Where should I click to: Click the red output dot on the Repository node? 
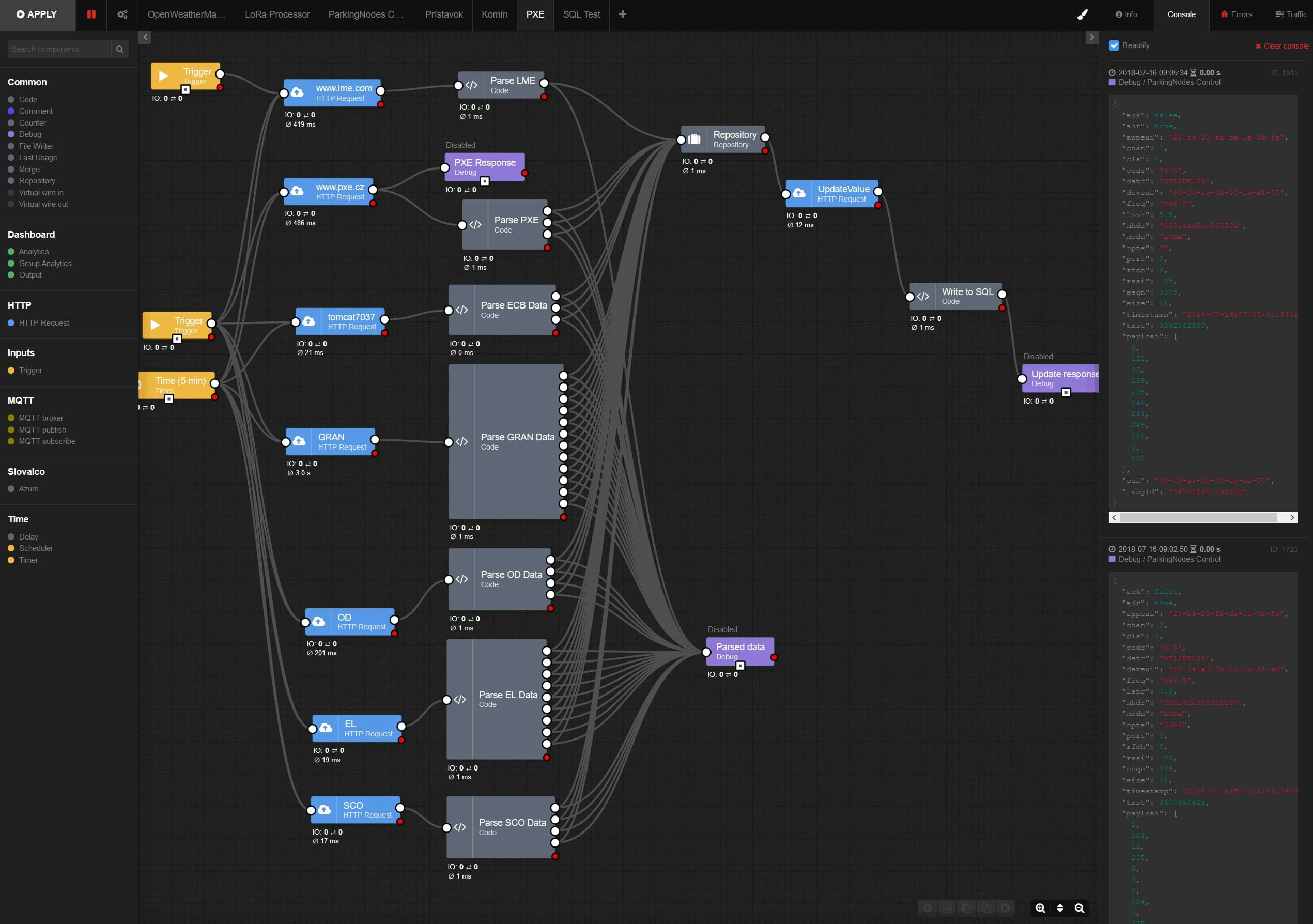[x=765, y=151]
